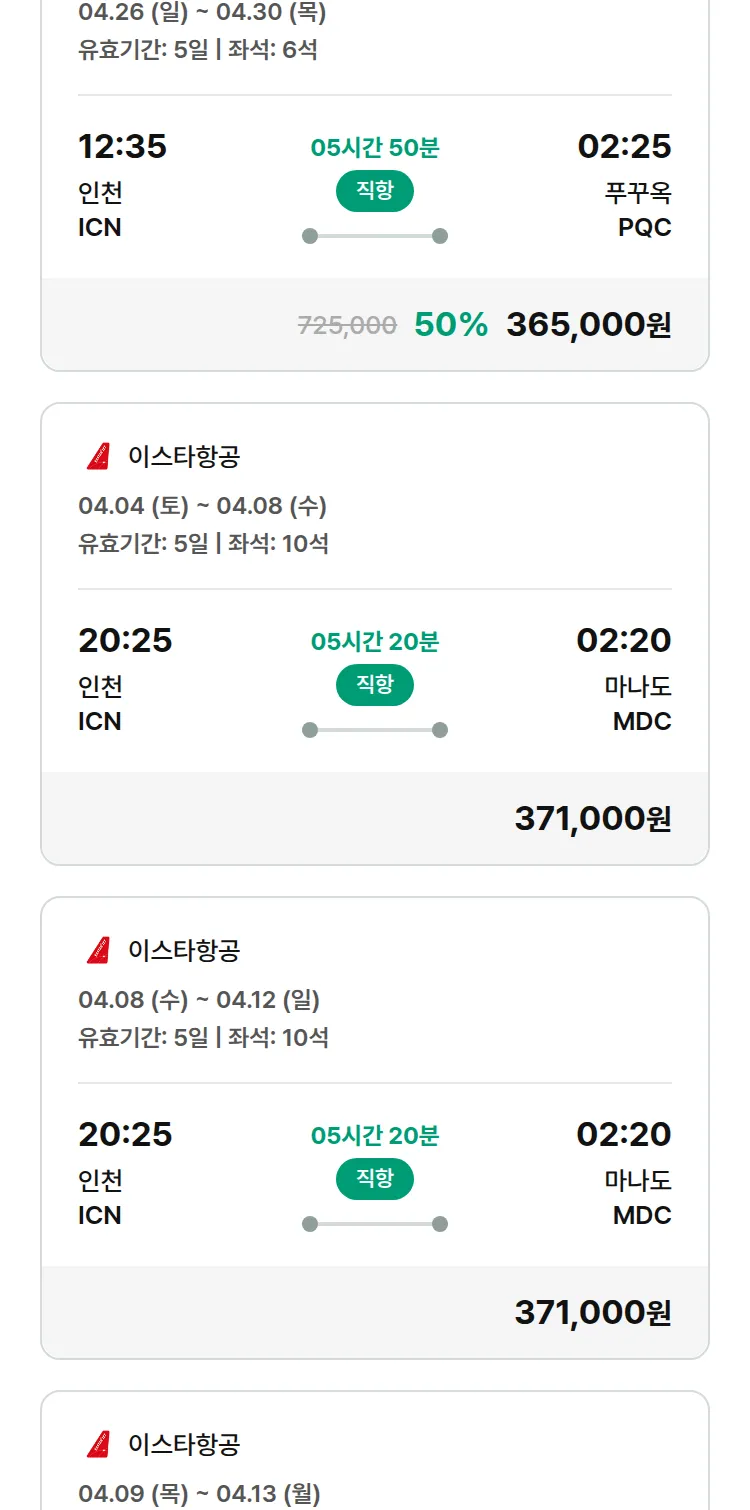Select 371,000원 fare for 04.08 departure
Viewport: 750px width, 1510px height.
click(x=592, y=1313)
